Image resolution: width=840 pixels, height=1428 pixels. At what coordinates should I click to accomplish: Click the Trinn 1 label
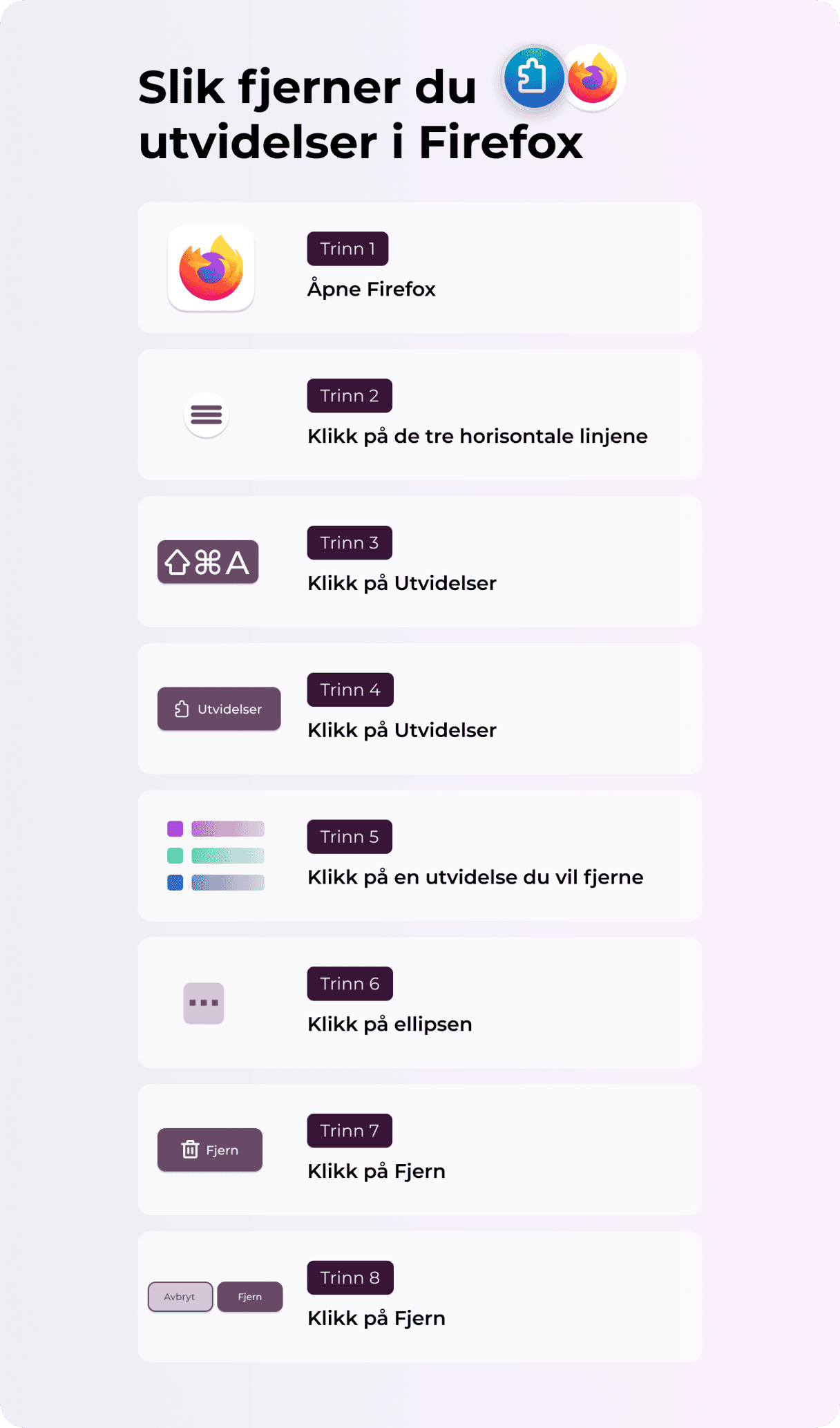[347, 249]
